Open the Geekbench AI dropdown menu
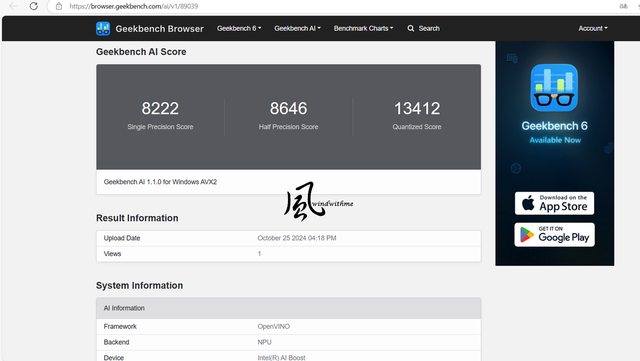Screen dimensions: 640x361 pos(297,29)
